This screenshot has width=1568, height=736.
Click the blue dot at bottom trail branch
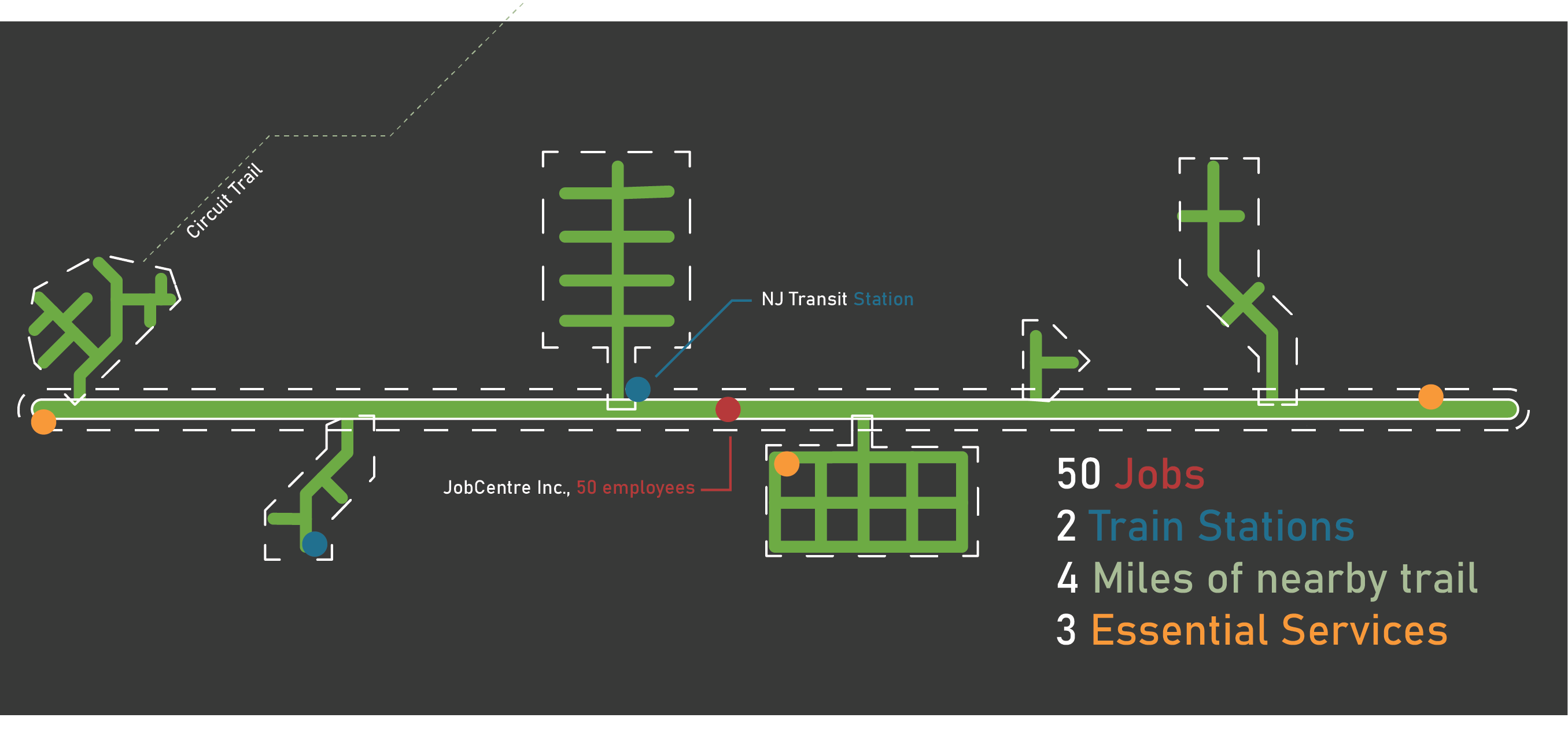(x=315, y=544)
